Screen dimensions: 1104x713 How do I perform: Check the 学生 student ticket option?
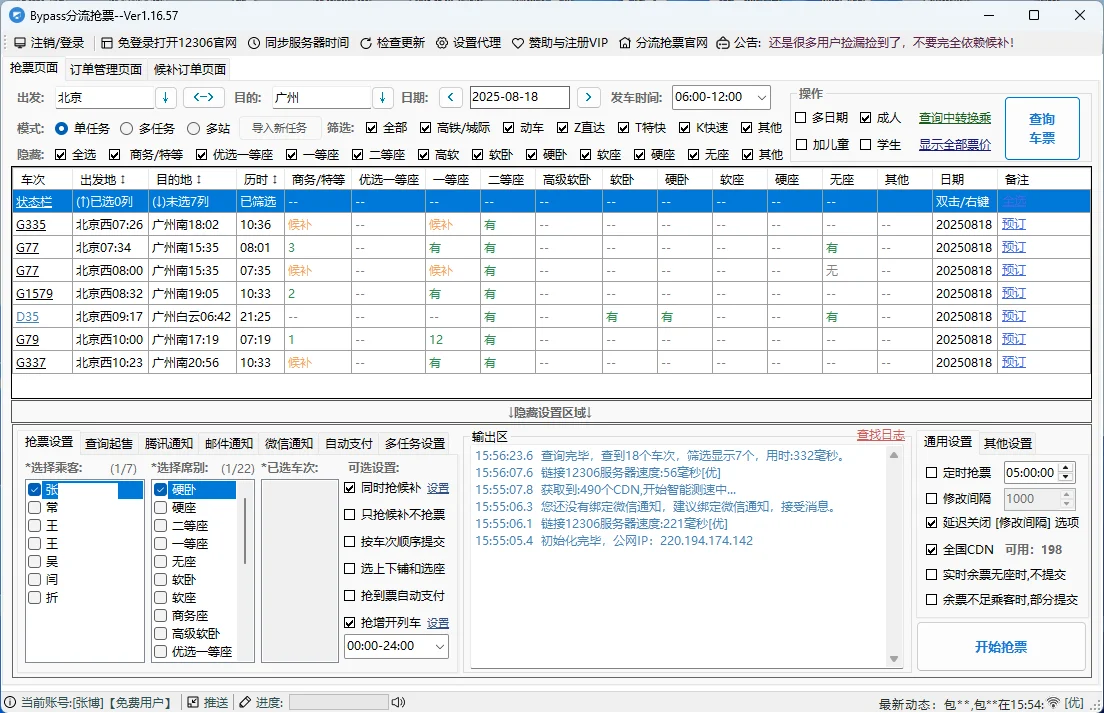867,145
